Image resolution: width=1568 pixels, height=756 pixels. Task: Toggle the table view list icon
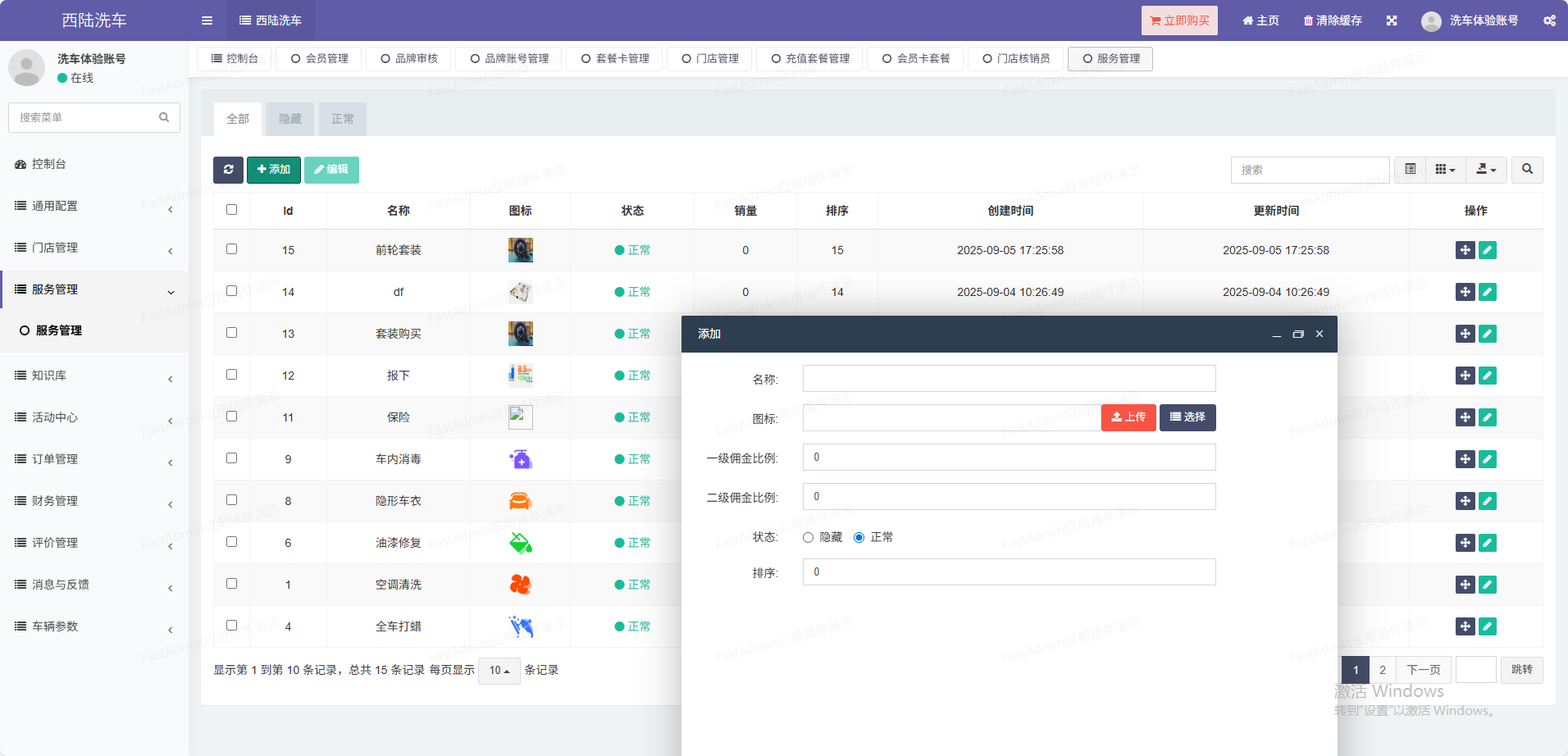pos(1411,170)
